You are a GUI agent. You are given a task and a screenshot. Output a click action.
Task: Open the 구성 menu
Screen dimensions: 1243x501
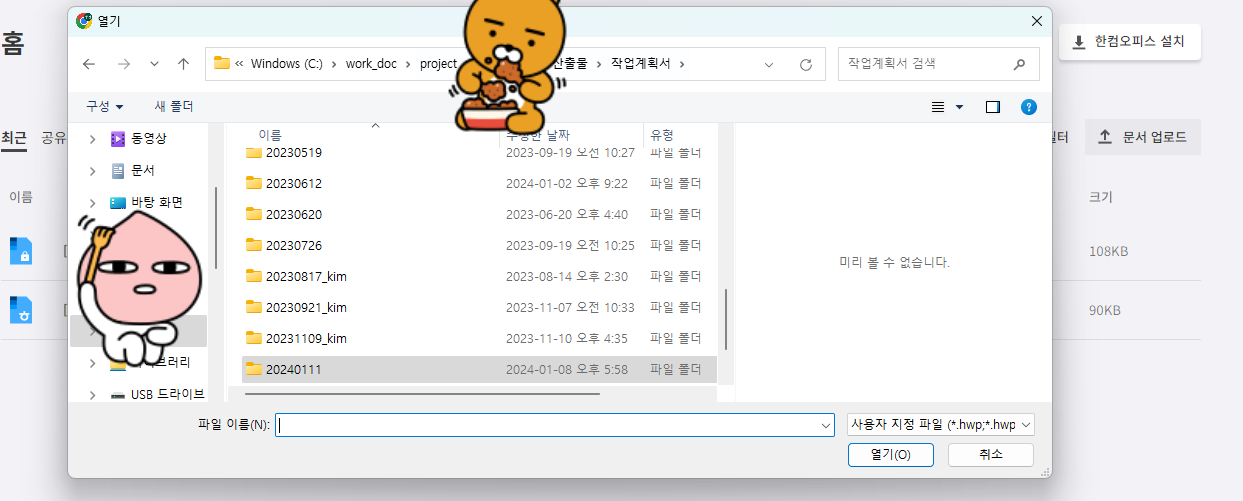point(104,106)
